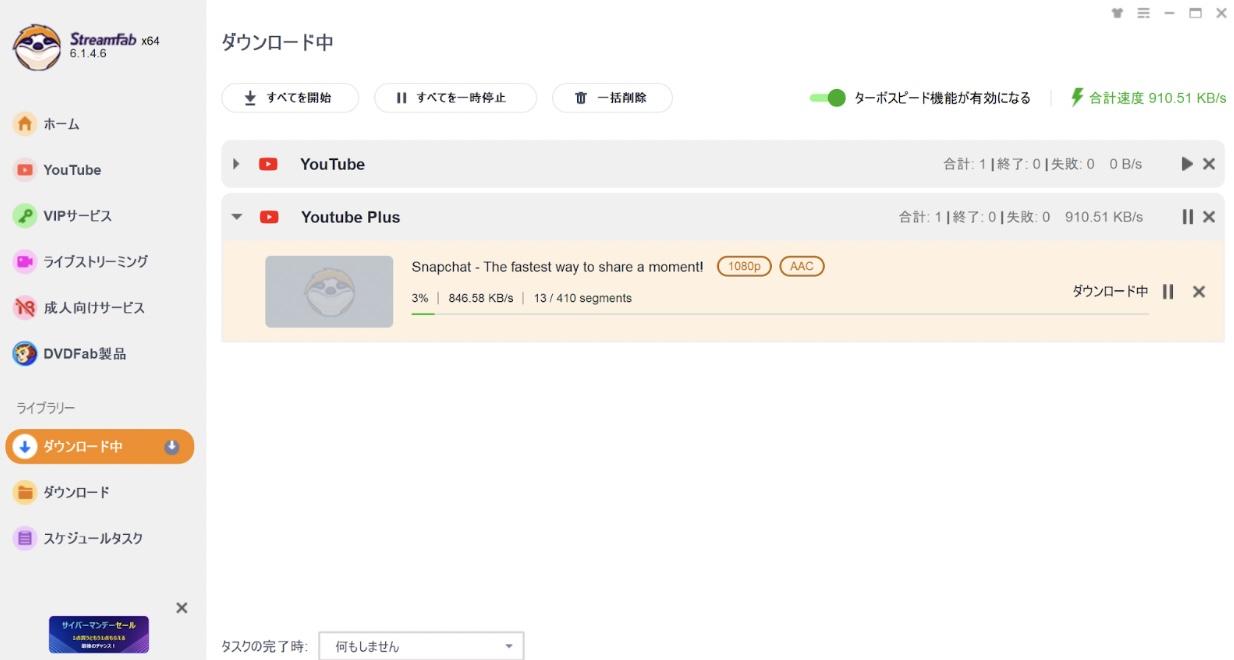The width and height of the screenshot is (1234, 660).
Task: Pause the Snapchat video download
Action: click(x=1168, y=291)
